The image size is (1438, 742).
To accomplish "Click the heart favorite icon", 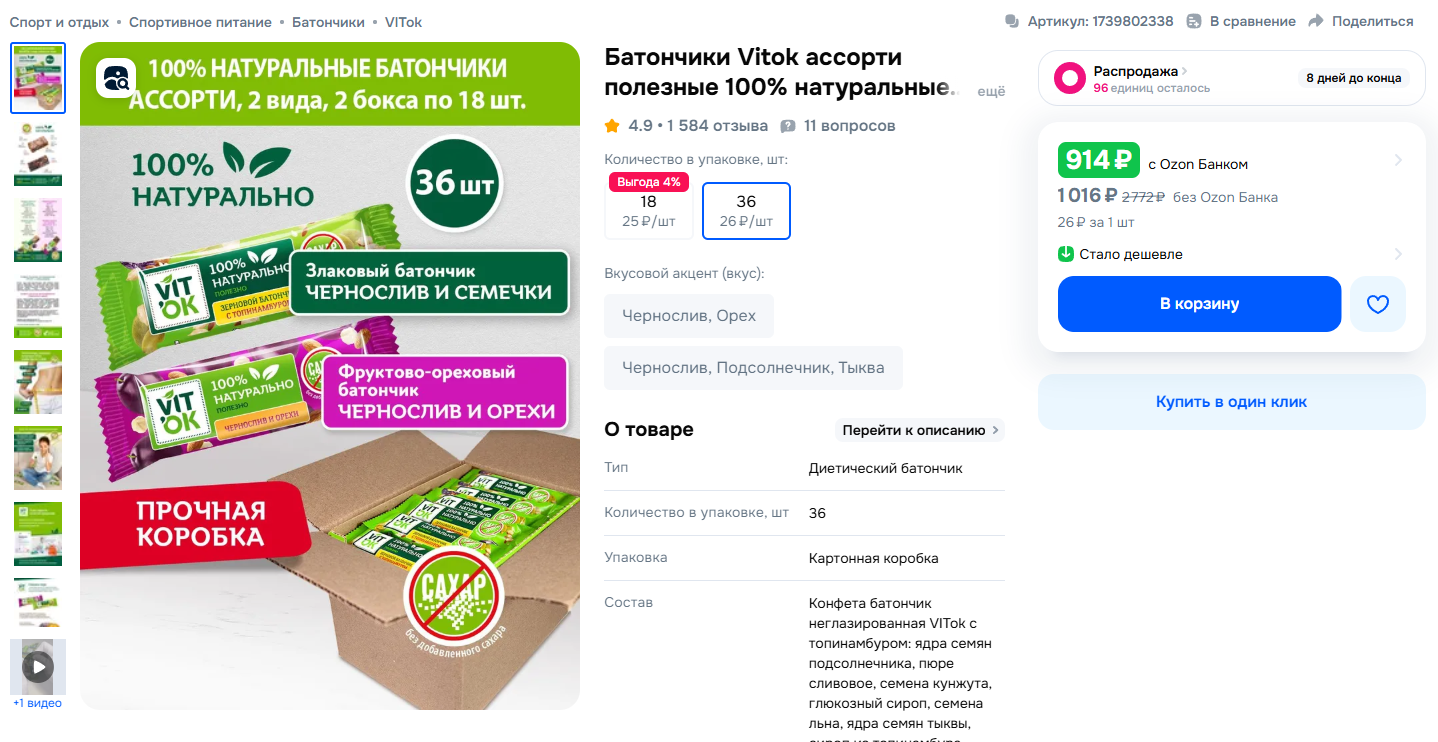I will [1378, 304].
